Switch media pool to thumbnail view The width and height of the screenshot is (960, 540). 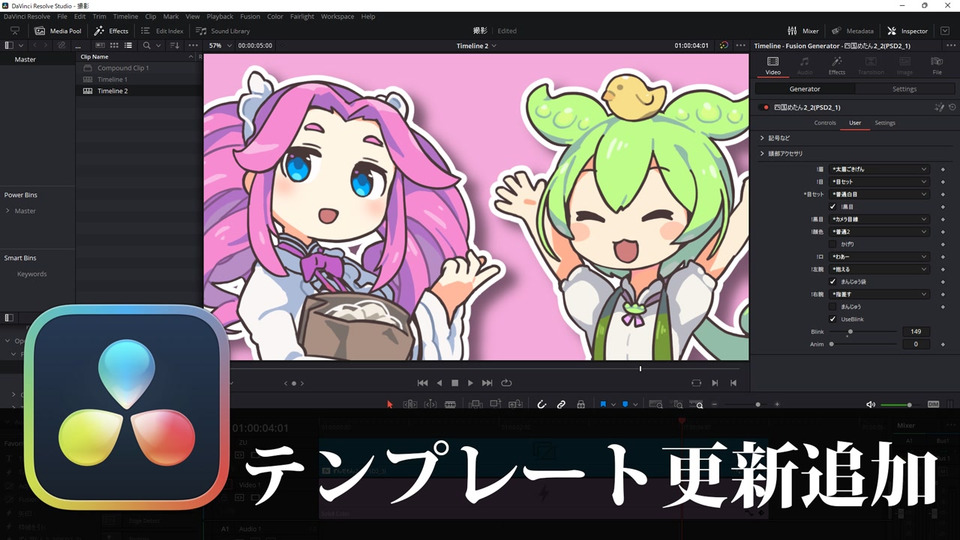pos(114,45)
